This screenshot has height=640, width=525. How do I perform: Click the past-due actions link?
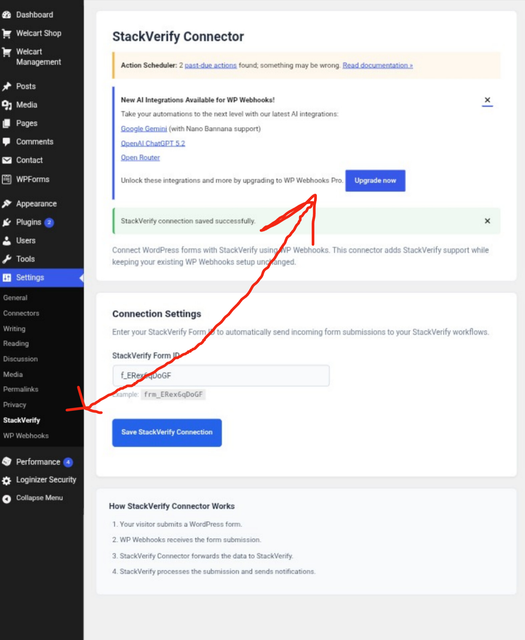(211, 65)
